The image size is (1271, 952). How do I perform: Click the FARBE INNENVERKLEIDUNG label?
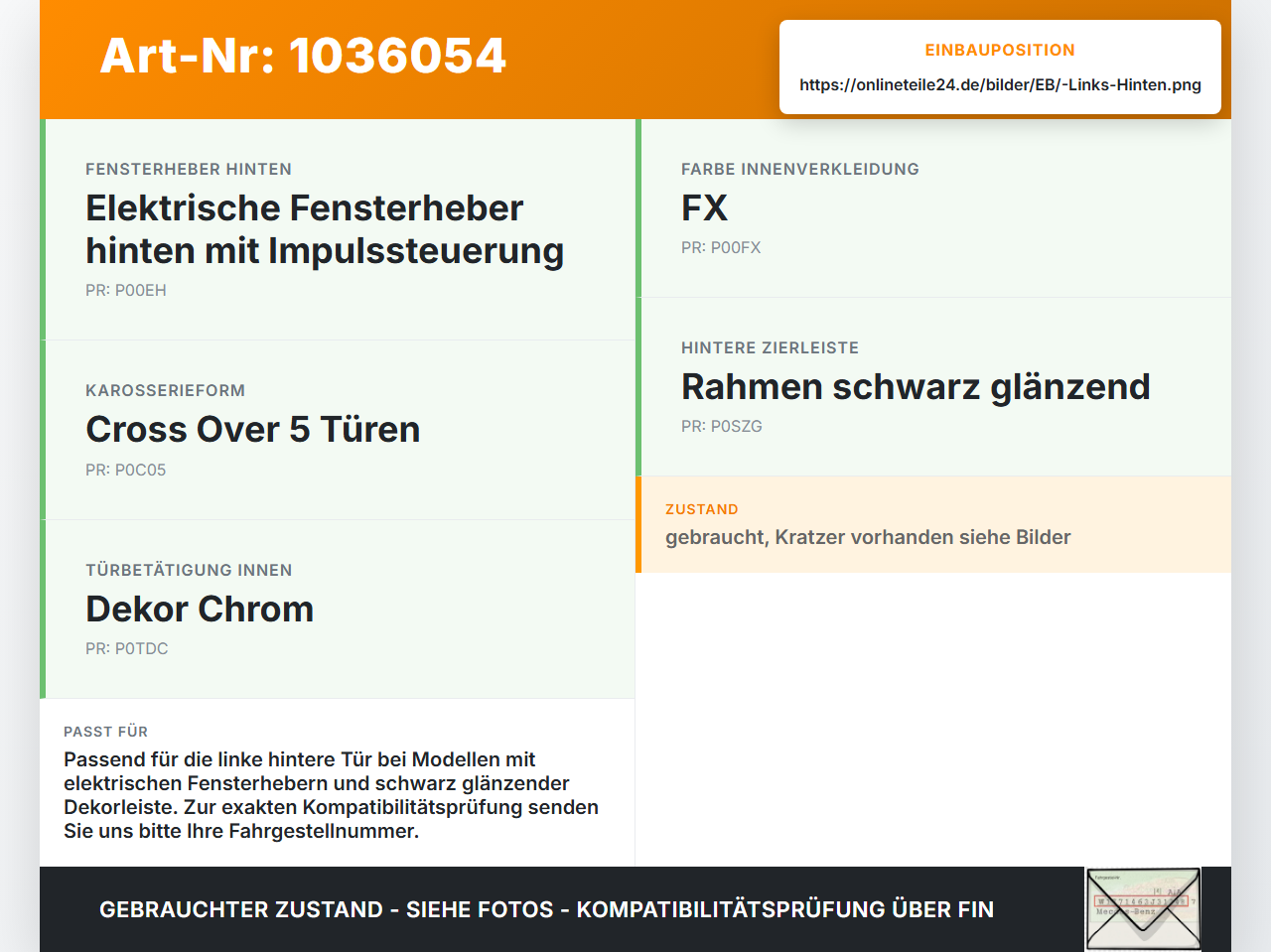(x=800, y=169)
